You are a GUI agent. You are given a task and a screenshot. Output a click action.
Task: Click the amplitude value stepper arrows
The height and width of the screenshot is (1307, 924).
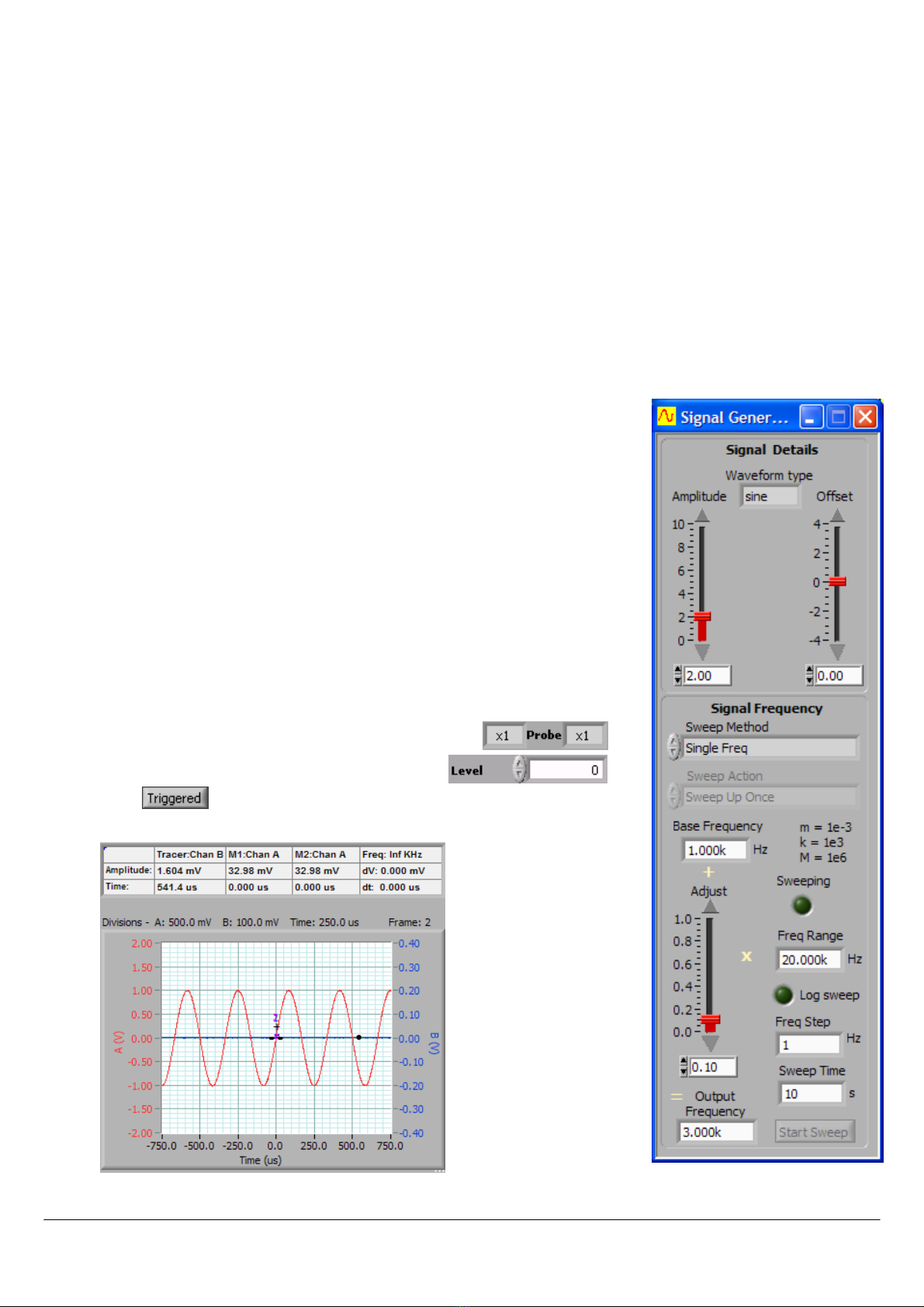[677, 676]
